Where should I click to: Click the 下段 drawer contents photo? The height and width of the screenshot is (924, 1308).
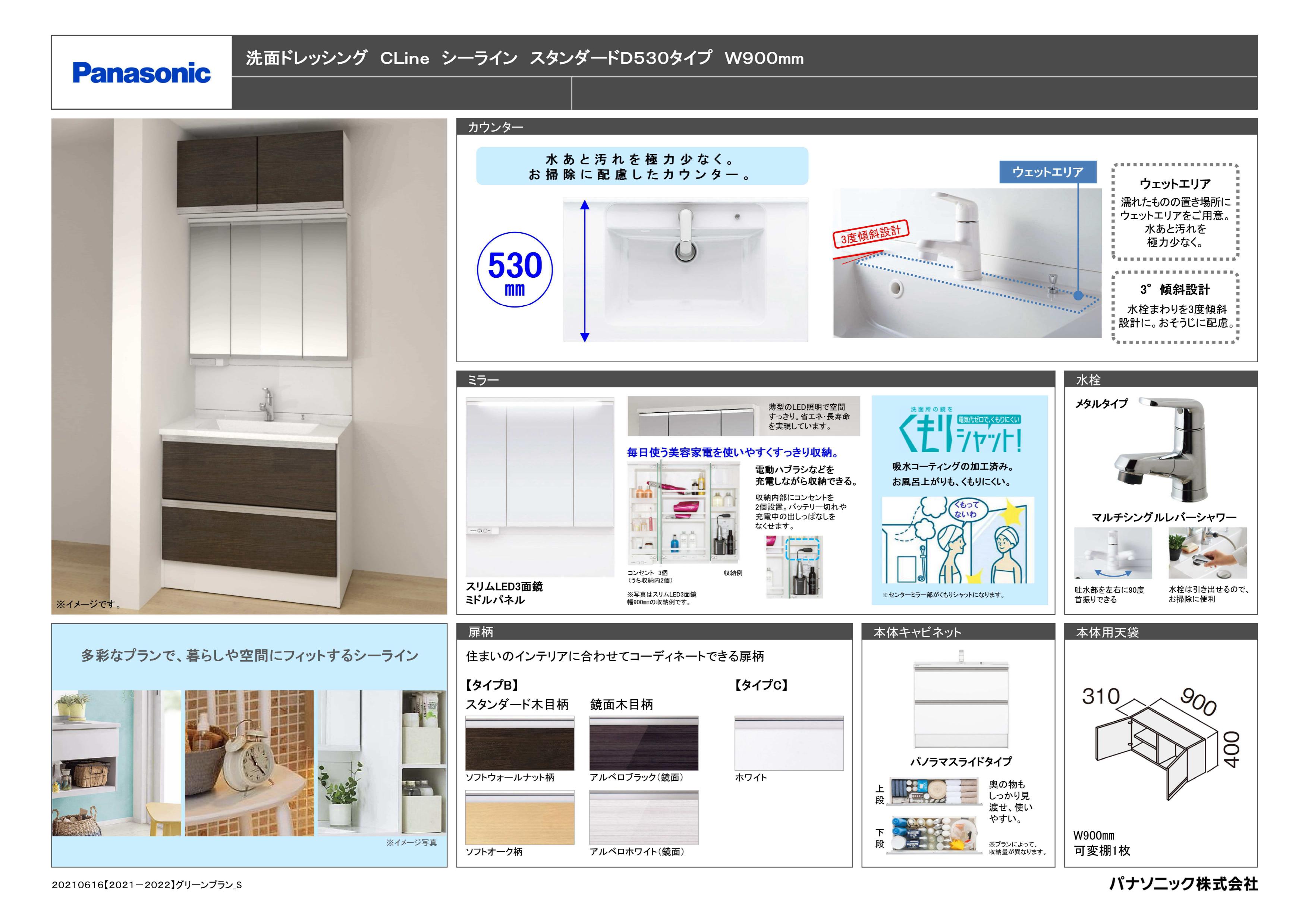pos(935,835)
